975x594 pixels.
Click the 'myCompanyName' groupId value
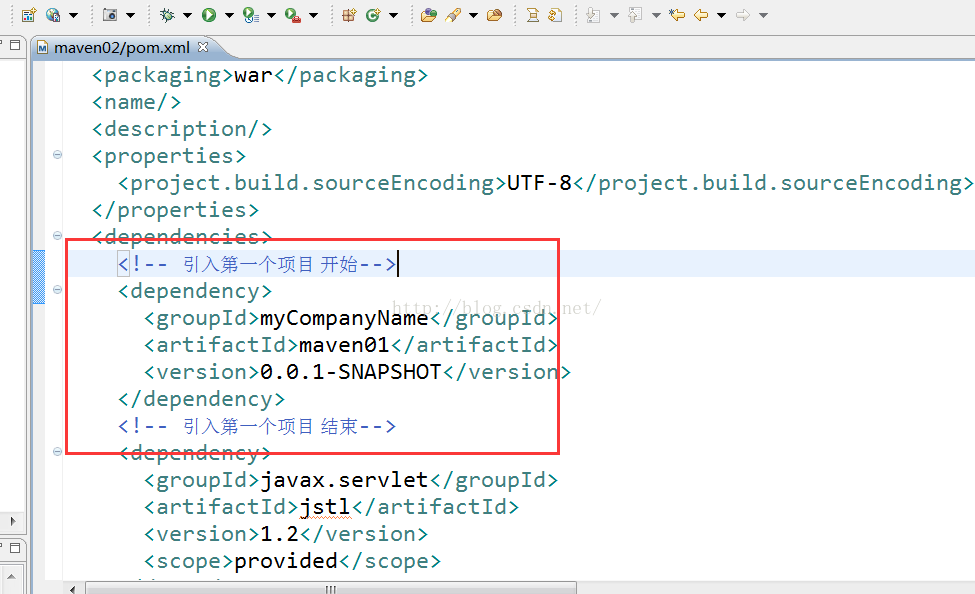(x=344, y=318)
